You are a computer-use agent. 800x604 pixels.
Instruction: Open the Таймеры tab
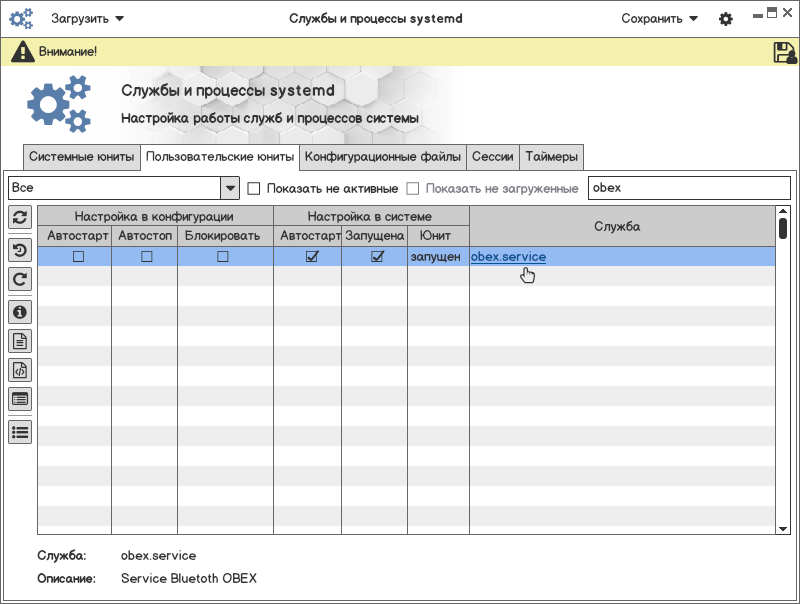pos(551,157)
